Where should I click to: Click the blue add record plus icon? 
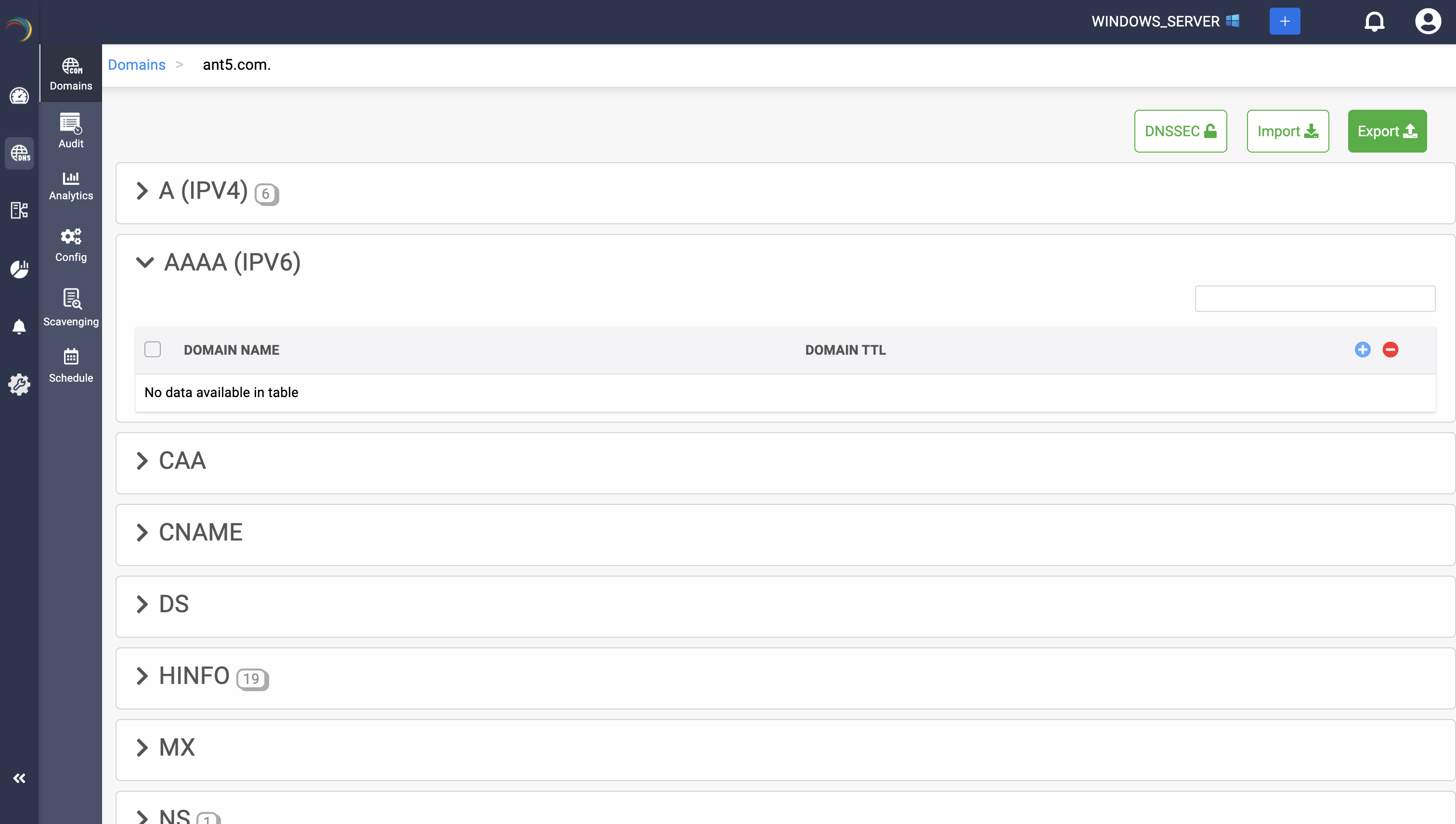1362,350
